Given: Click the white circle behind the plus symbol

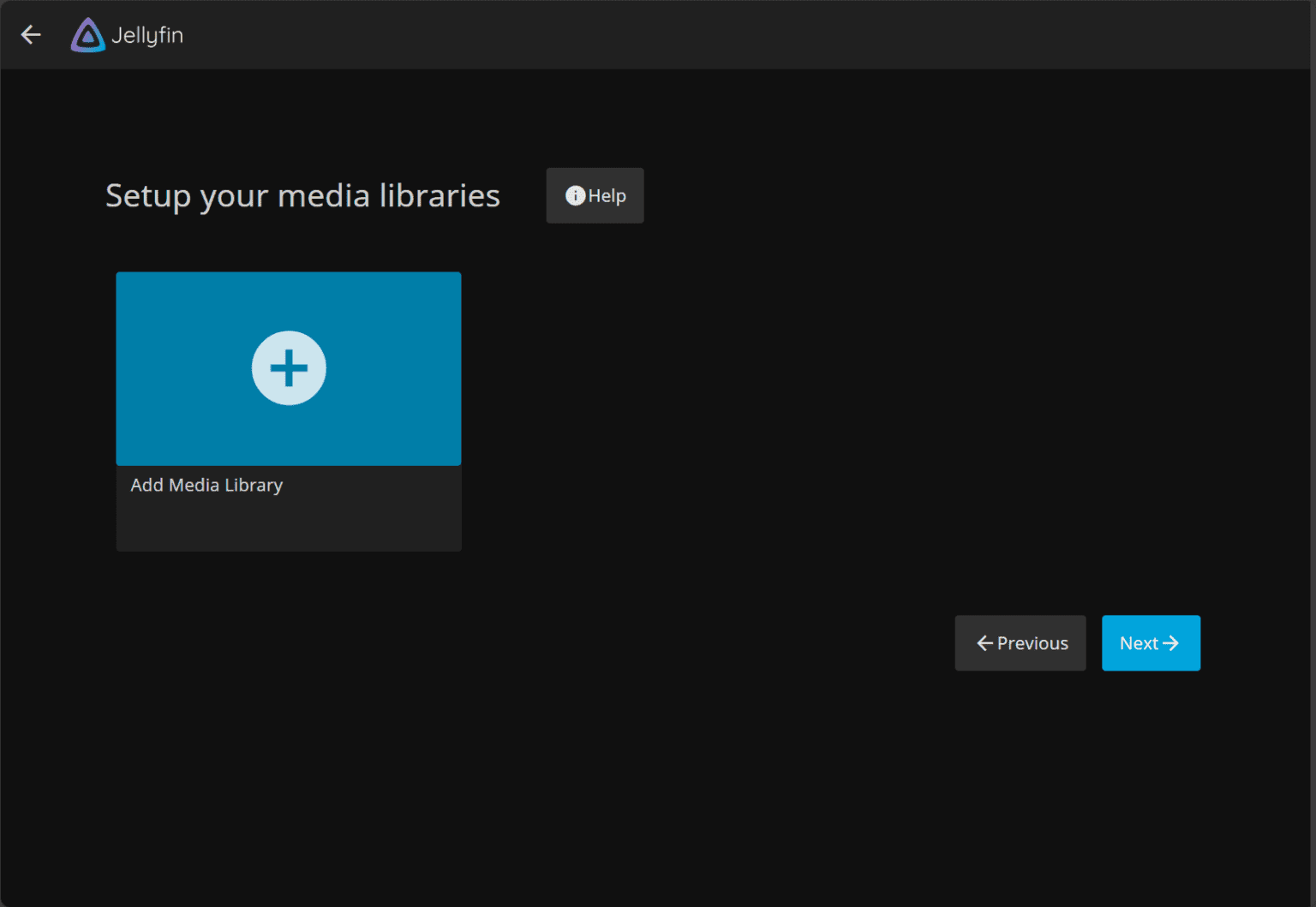Looking at the screenshot, I should (289, 368).
